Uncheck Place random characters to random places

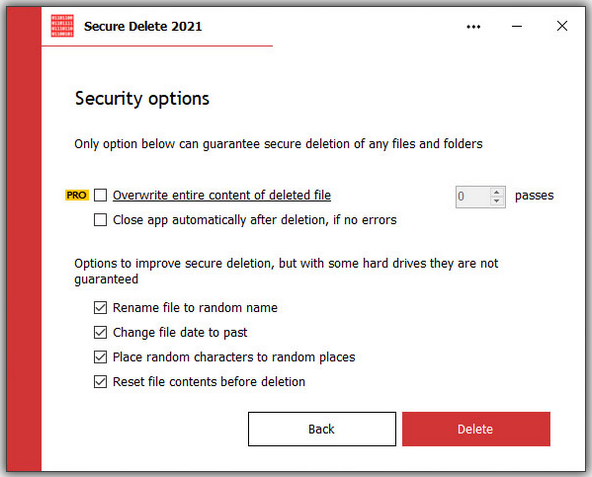pyautogui.click(x=100, y=357)
